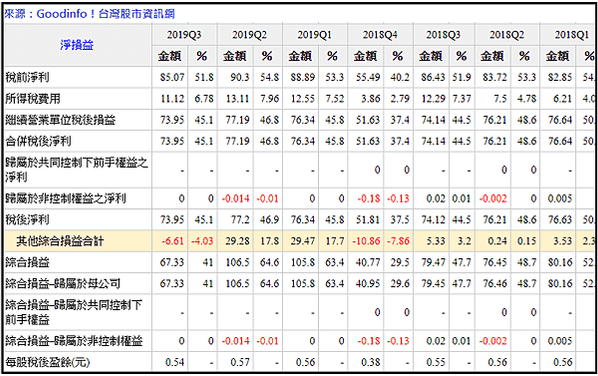
Task: Click the 51.81 net profit value
Action: pos(368,220)
